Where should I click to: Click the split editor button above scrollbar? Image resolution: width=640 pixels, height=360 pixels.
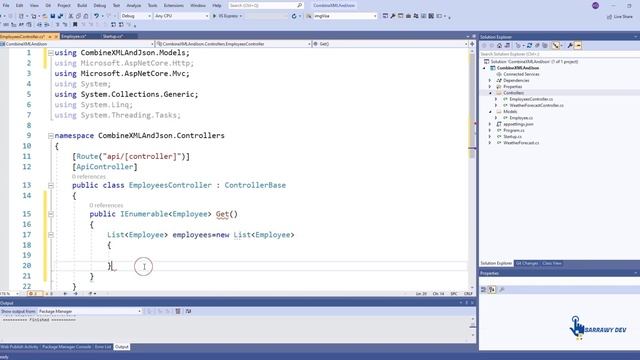click(472, 44)
